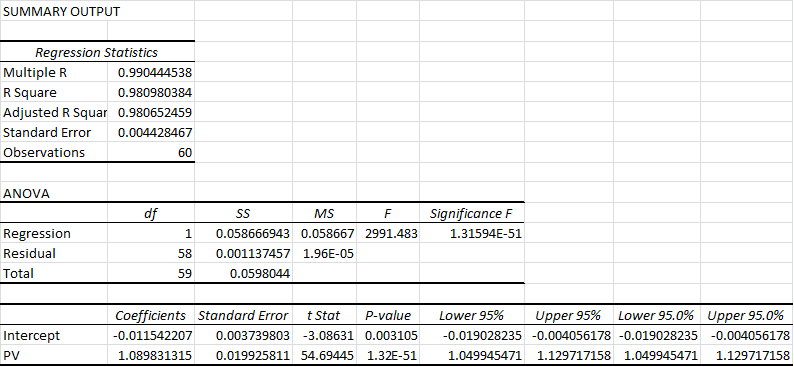Click the PV coefficient 1.089831315
The width and height of the screenshot is (794, 367).
151,356
